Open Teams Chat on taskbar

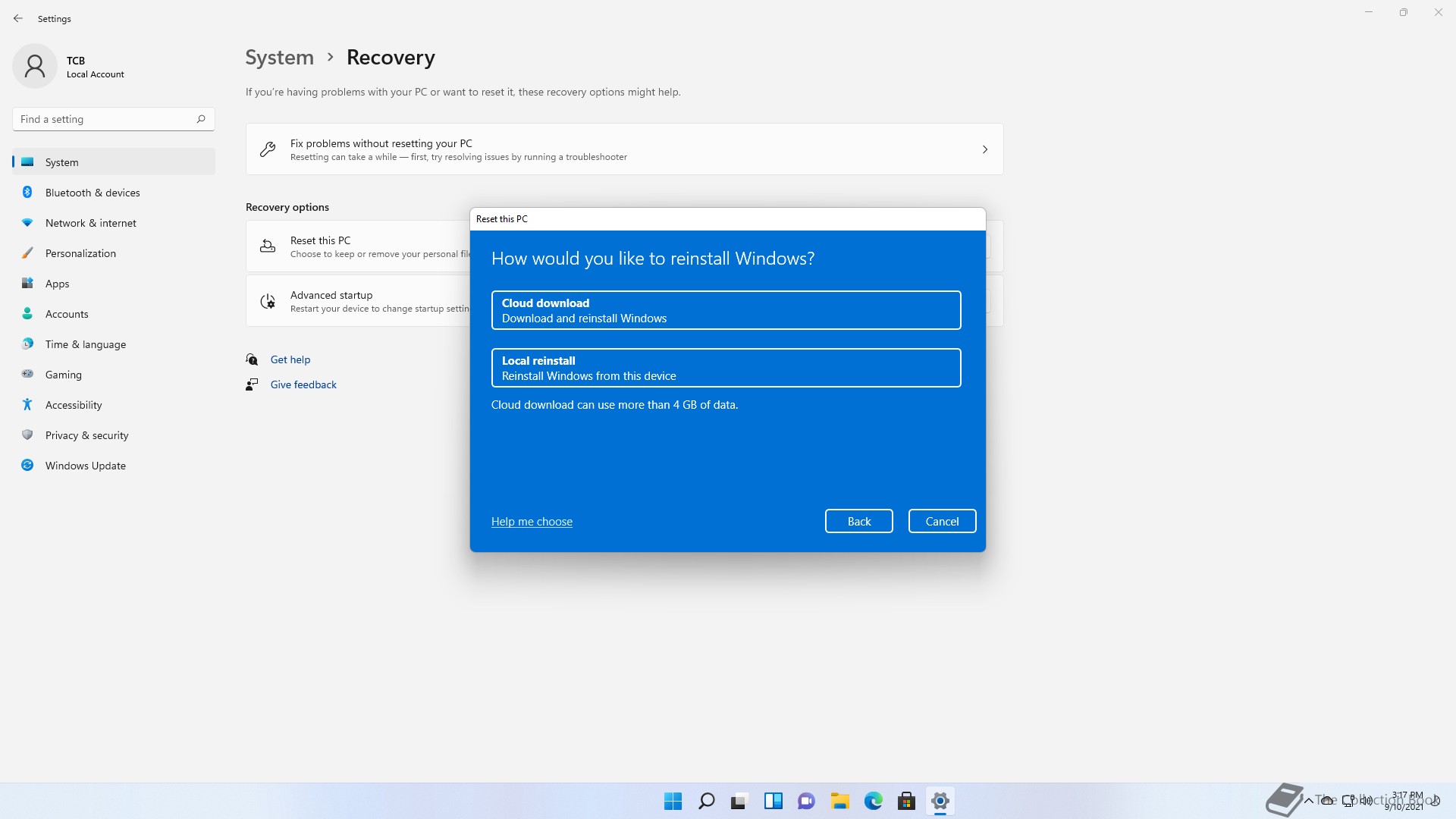pyautogui.click(x=806, y=801)
